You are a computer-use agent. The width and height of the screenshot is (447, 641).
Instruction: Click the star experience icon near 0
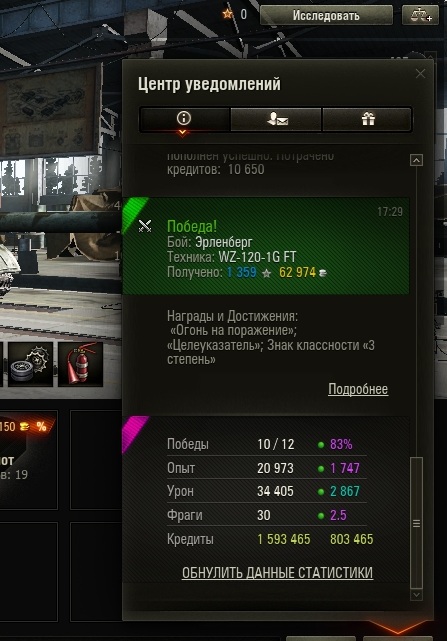pos(227,14)
